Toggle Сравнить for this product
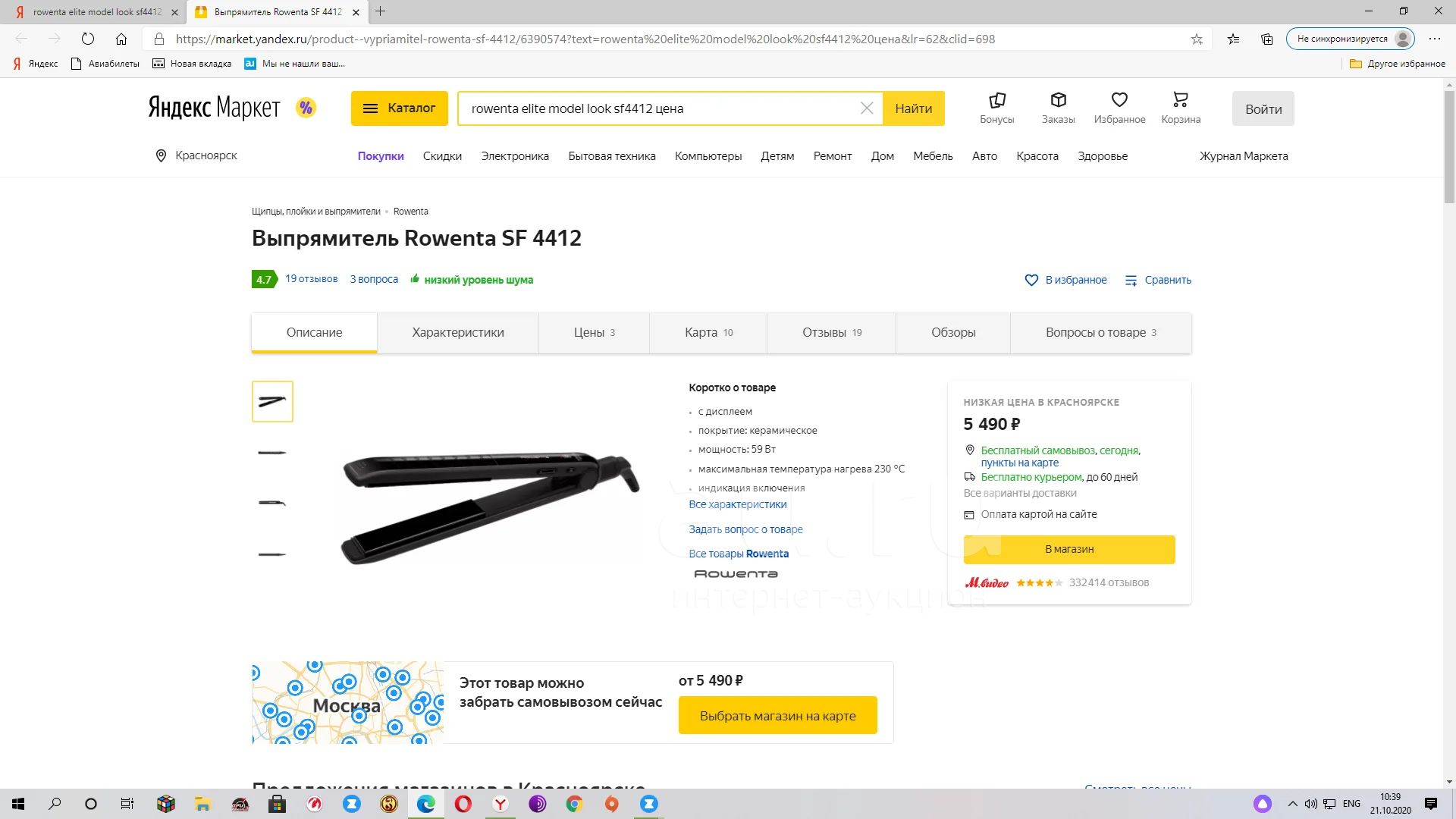 [1158, 280]
